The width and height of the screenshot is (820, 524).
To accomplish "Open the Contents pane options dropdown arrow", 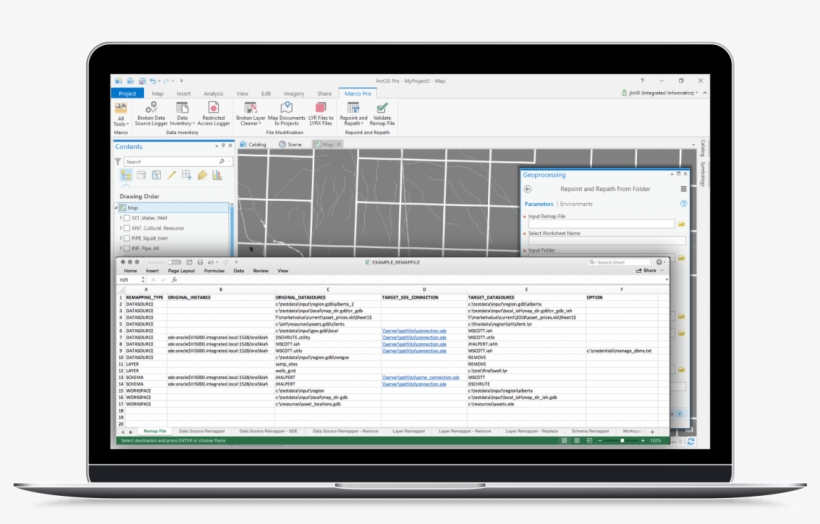I will pos(217,146).
